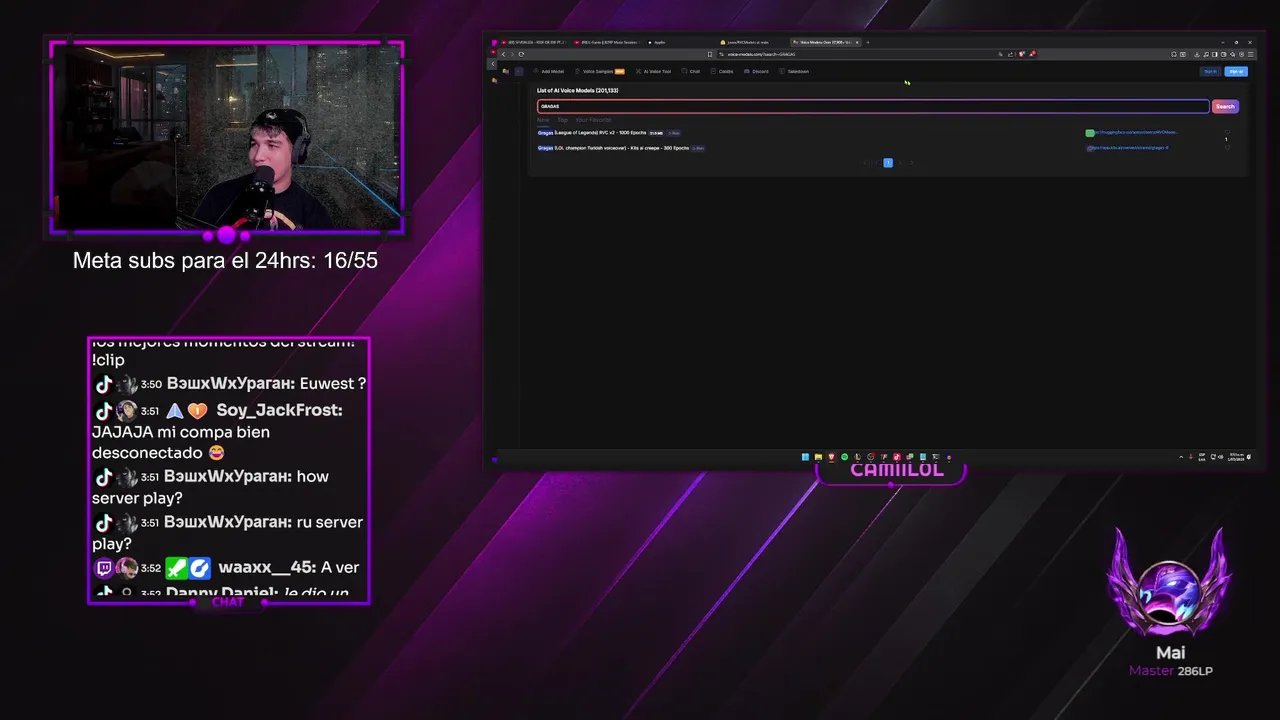Switch to the Top sorting tab
The height and width of the screenshot is (720, 1280).
point(562,120)
